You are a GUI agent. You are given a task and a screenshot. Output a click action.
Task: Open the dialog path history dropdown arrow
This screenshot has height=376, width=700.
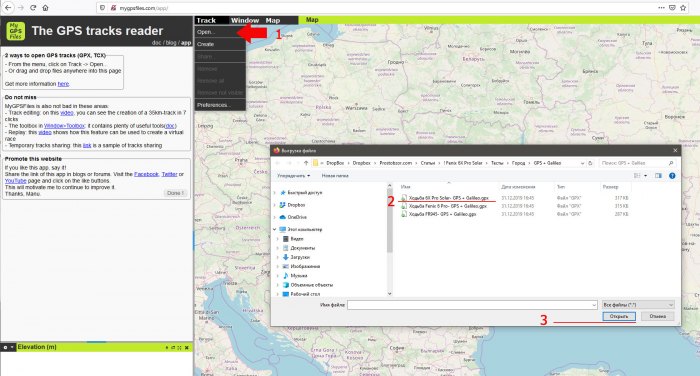582,163
